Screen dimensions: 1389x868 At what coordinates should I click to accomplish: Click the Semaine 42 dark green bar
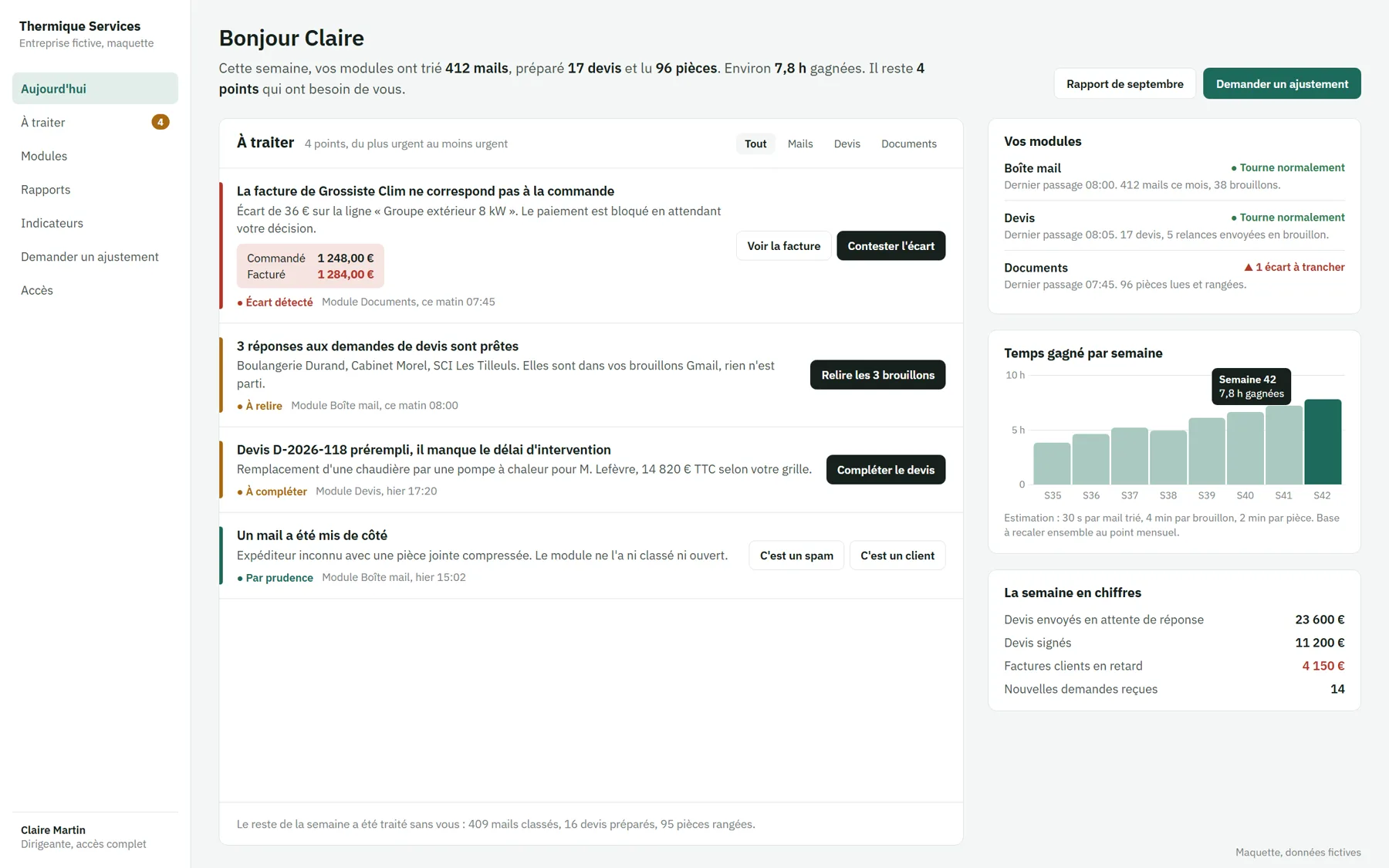pyautogui.click(x=1323, y=442)
